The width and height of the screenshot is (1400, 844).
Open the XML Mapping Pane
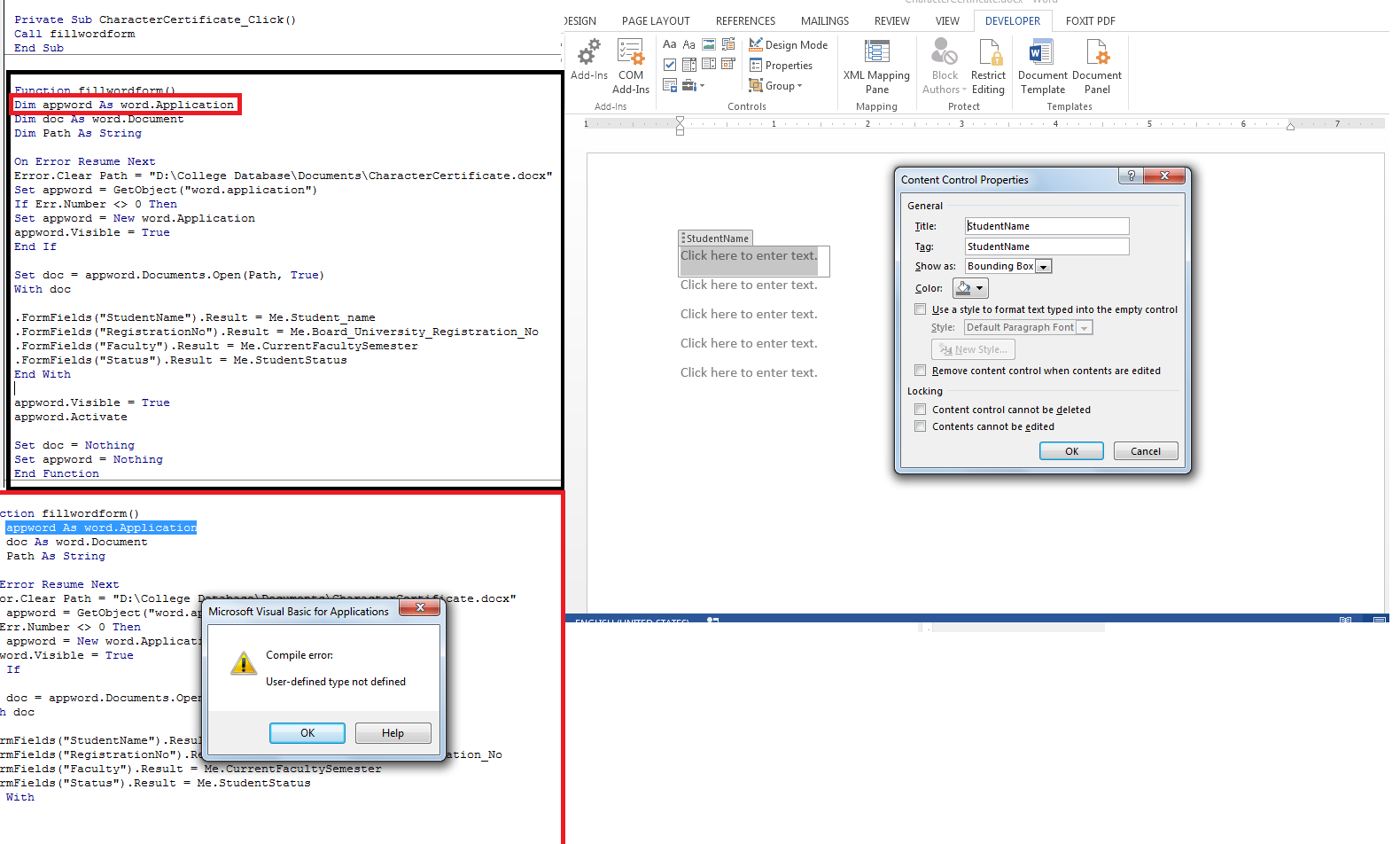click(876, 66)
